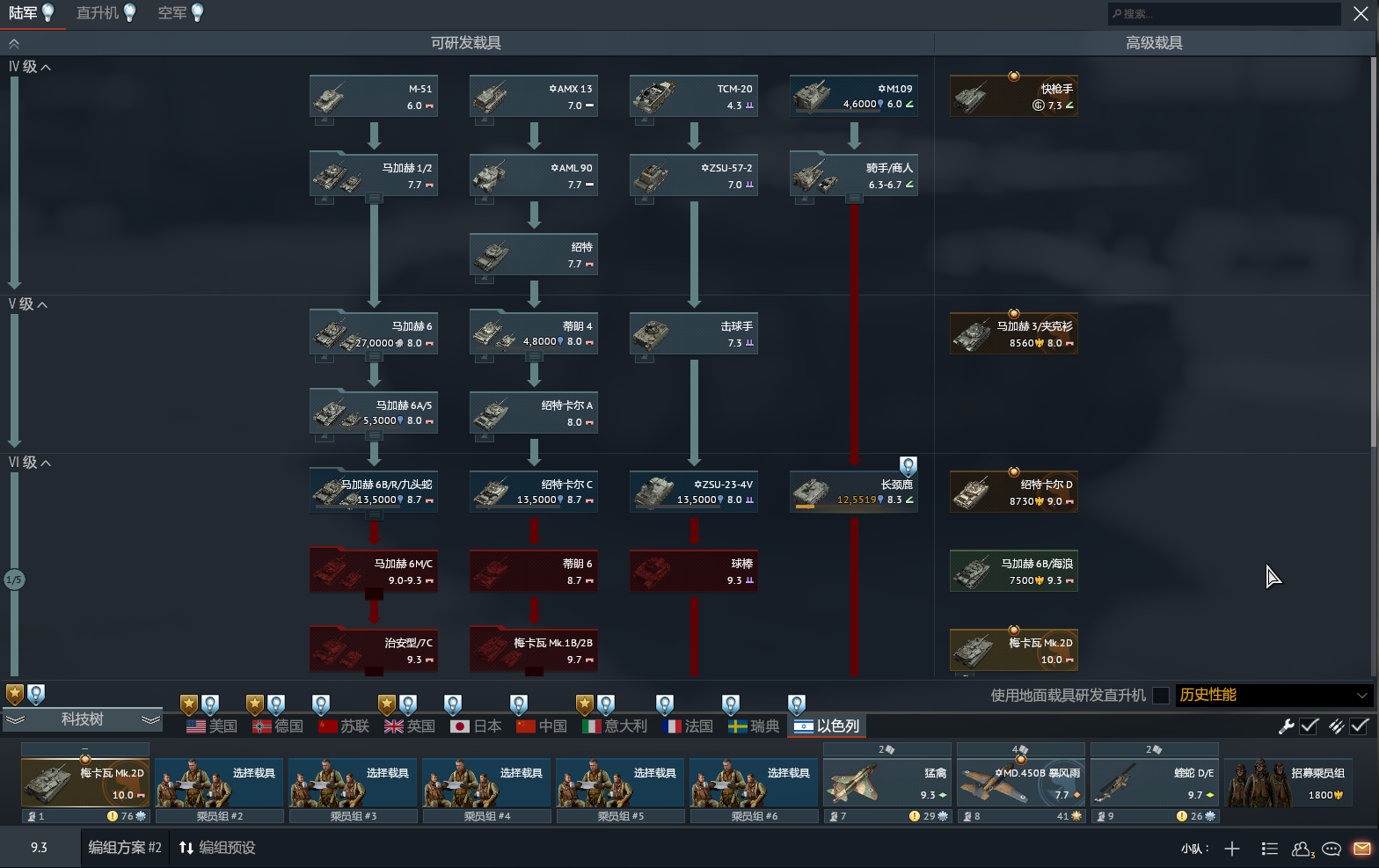Open the glowing mail envelope icon

pyautogui.click(x=1362, y=849)
